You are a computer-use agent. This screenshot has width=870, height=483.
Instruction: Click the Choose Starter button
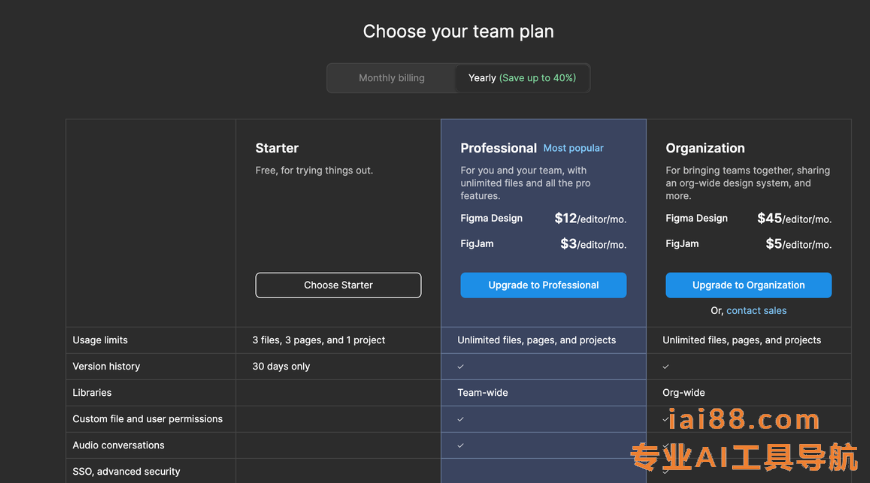tap(338, 285)
